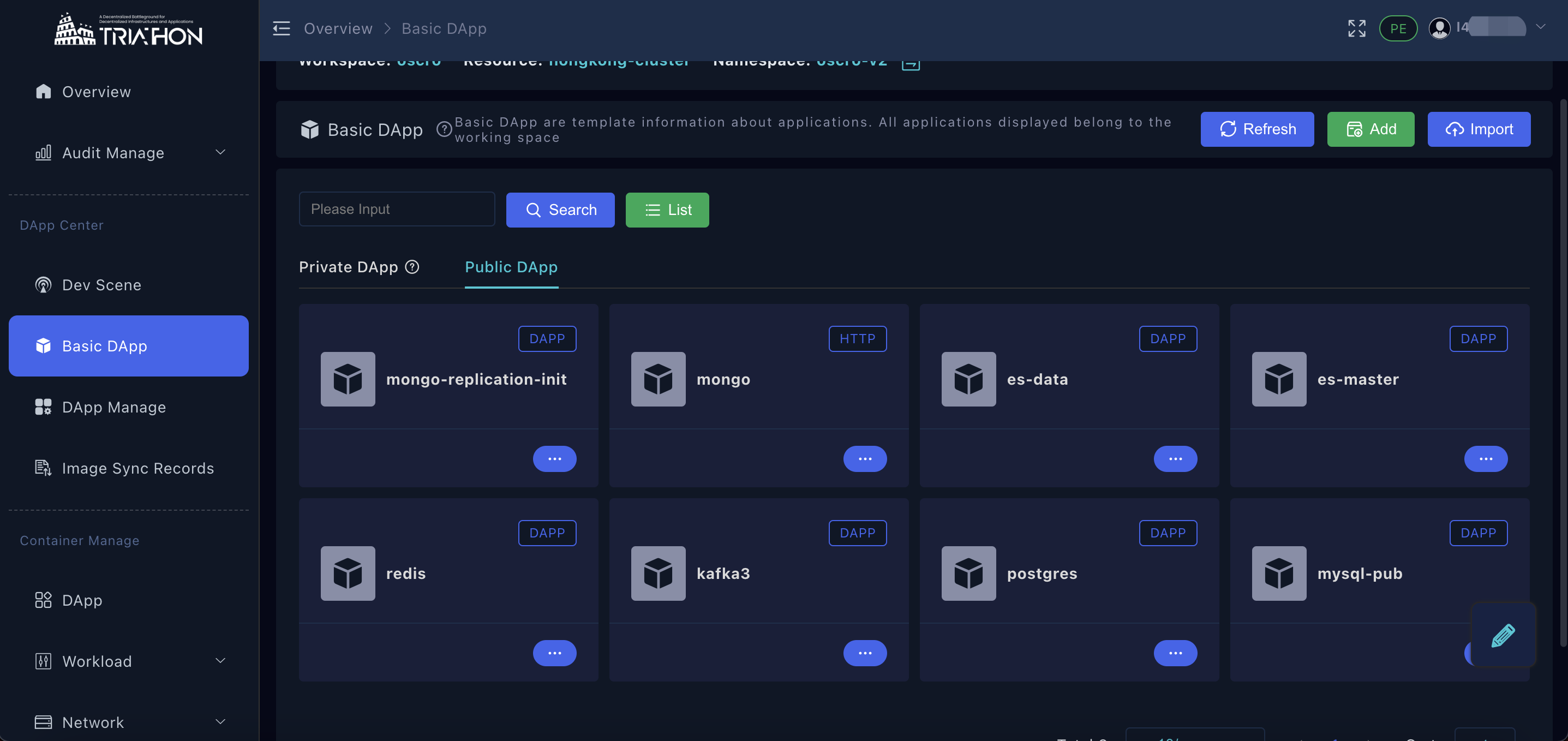The height and width of the screenshot is (741, 1568).
Task: Click the Basic DApp help question icon
Action: [x=444, y=129]
